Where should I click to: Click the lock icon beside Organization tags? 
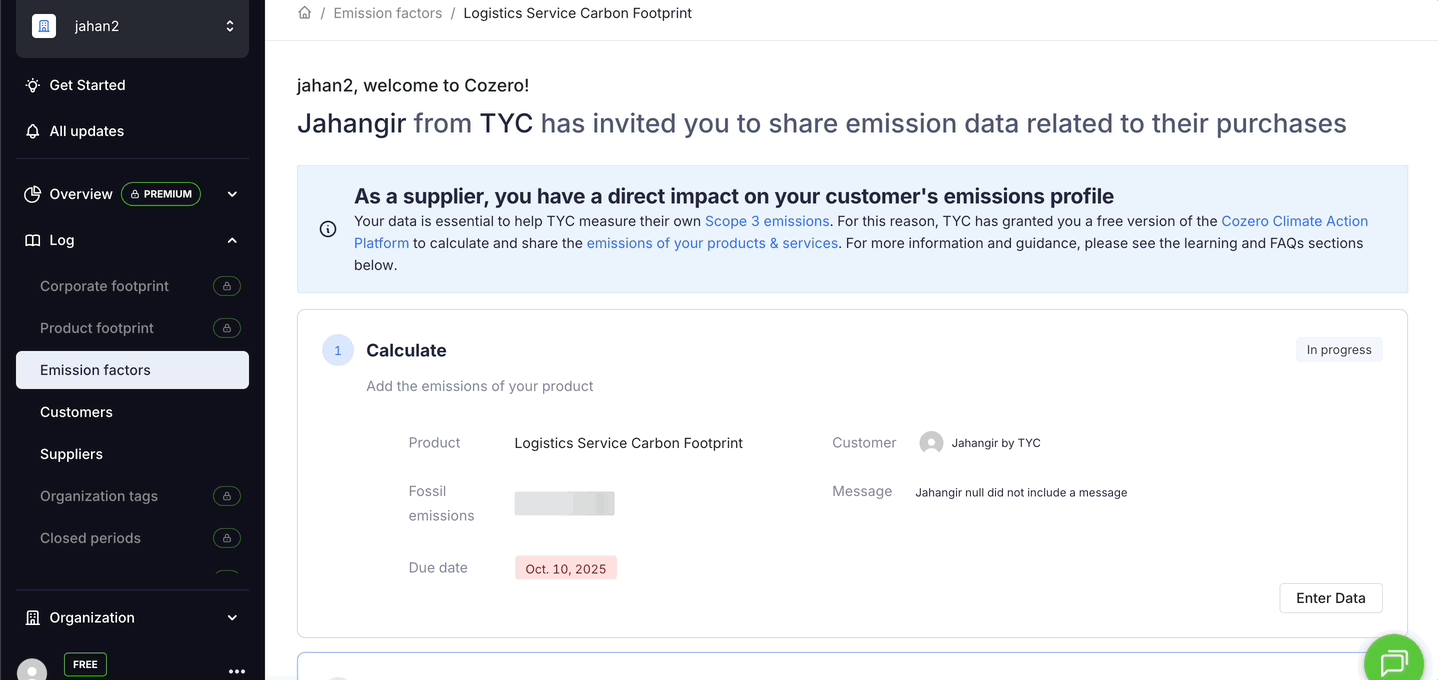point(227,496)
